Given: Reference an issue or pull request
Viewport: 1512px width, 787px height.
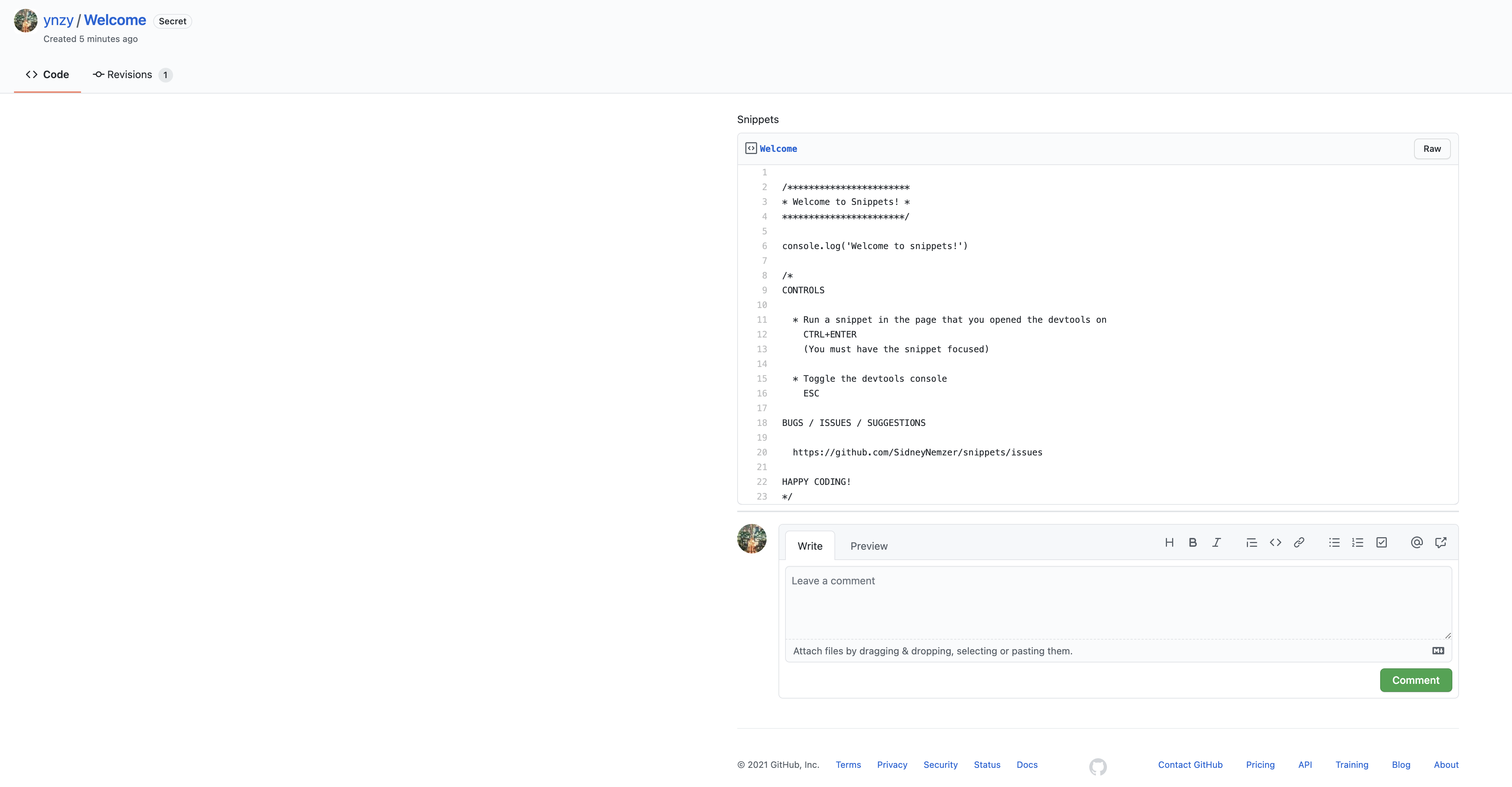Looking at the screenshot, I should click(1441, 543).
